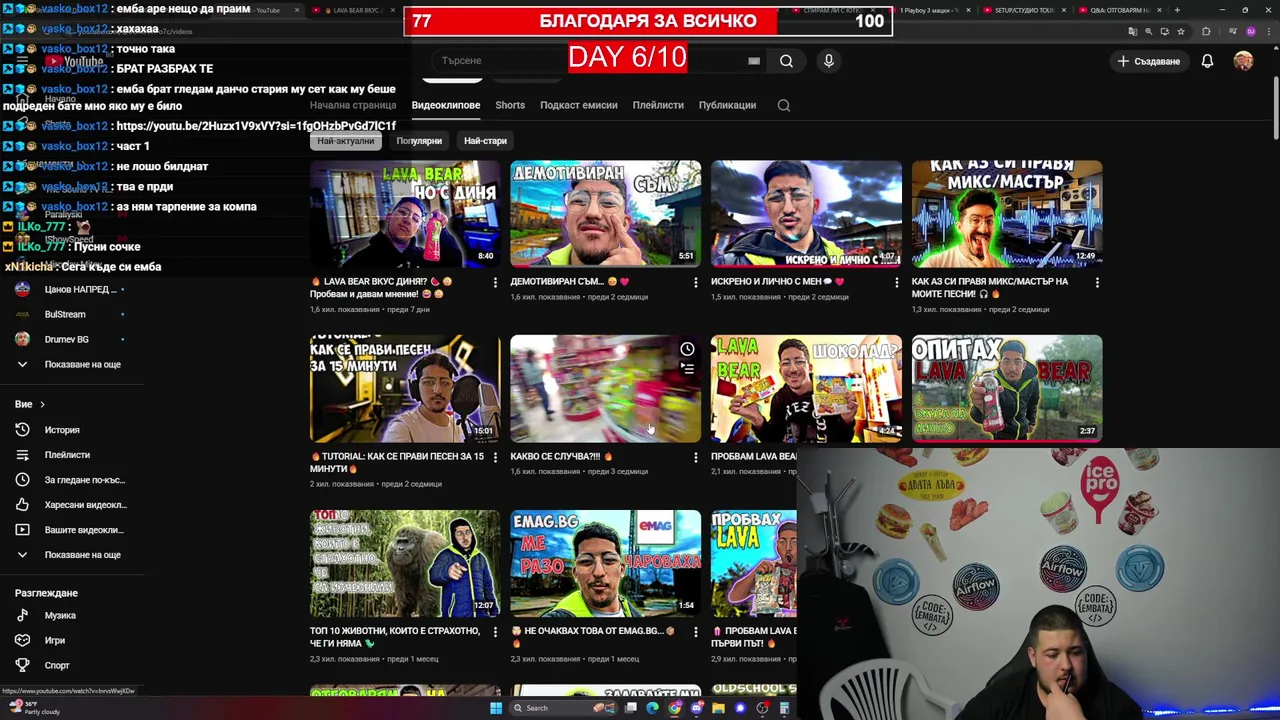The height and width of the screenshot is (720, 1280).
Task: Open the Chrome extensions puzzle icon
Action: tap(1206, 31)
